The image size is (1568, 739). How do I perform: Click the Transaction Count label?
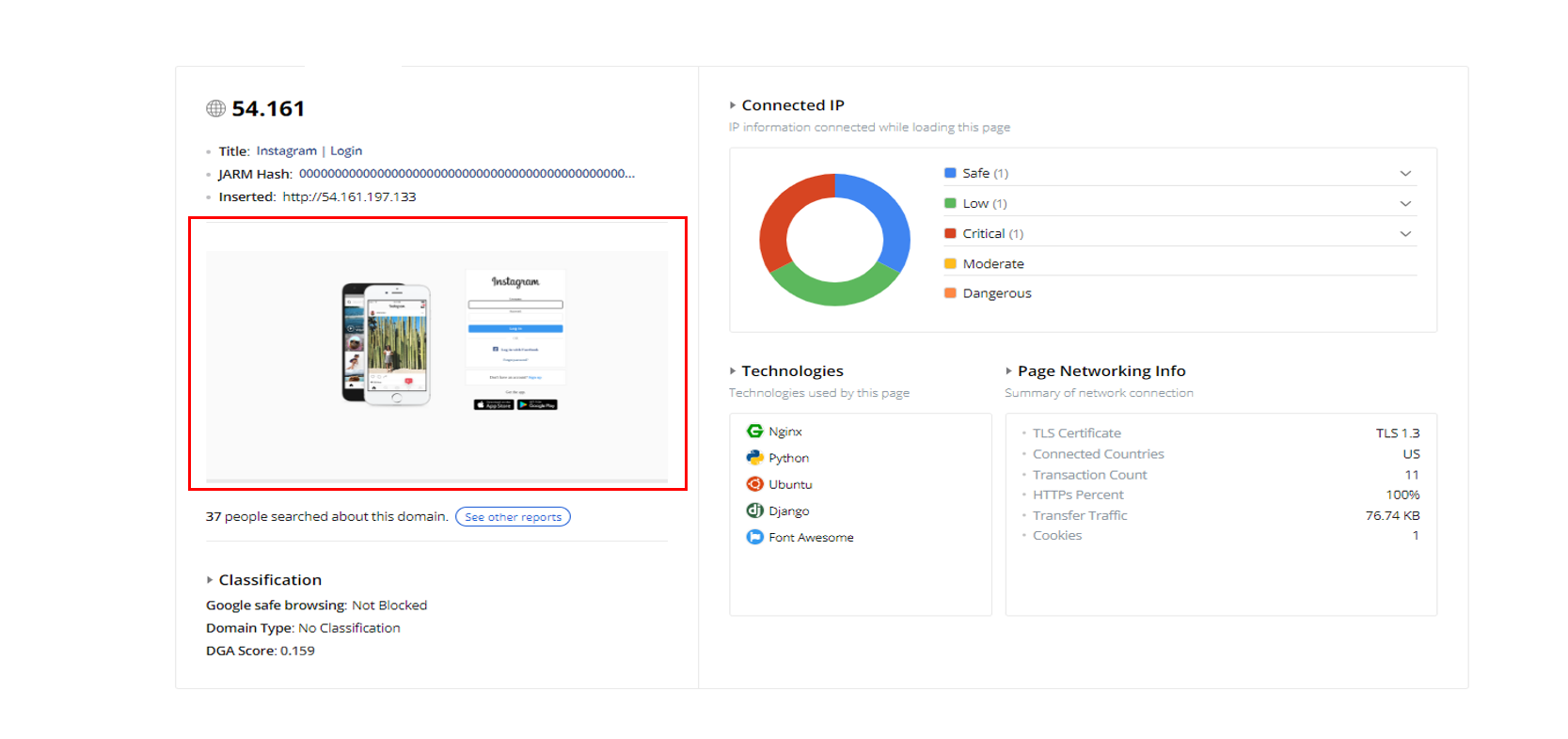point(1089,475)
